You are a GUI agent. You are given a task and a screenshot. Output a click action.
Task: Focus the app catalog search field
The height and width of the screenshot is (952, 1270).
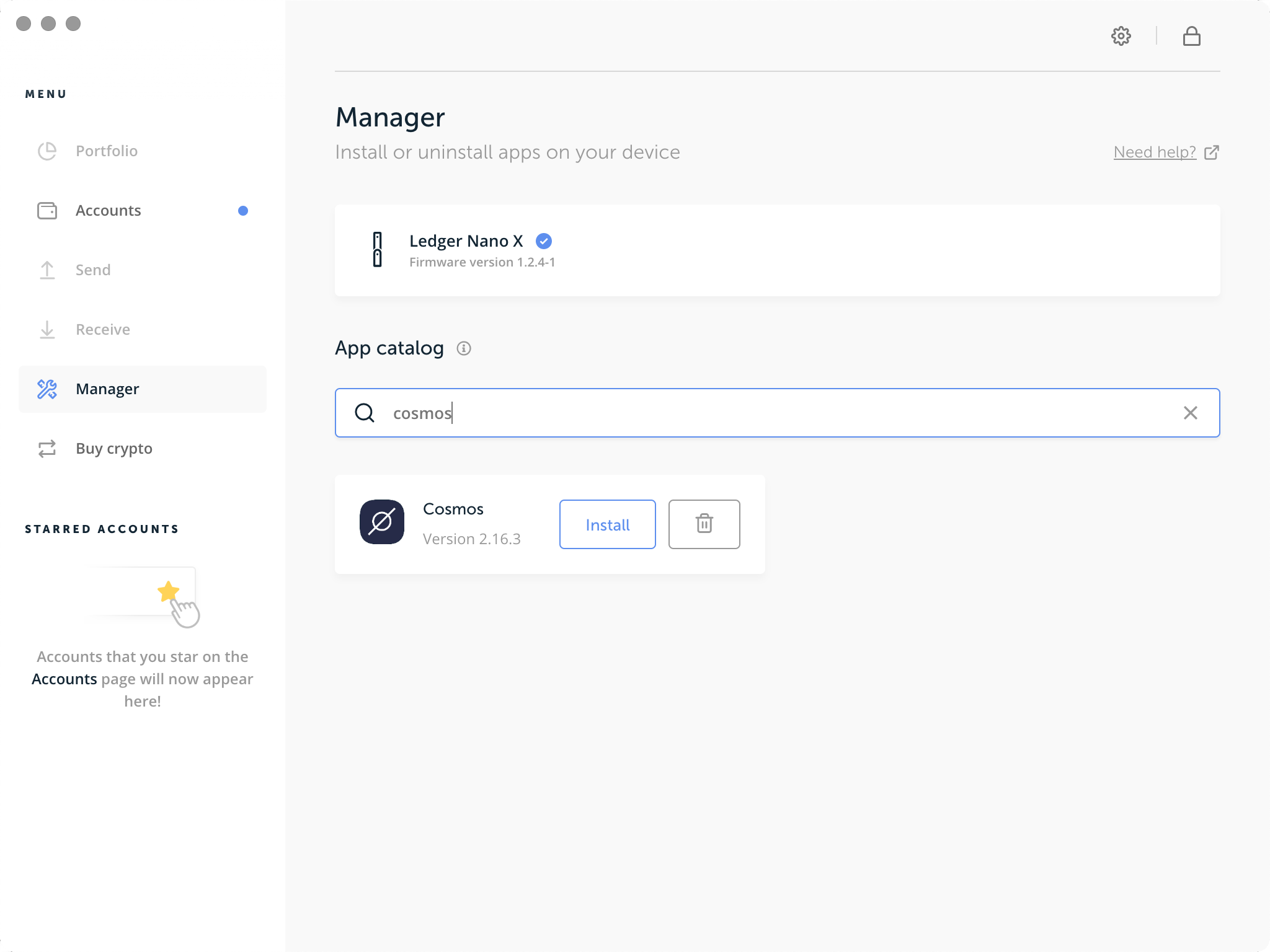coord(778,413)
